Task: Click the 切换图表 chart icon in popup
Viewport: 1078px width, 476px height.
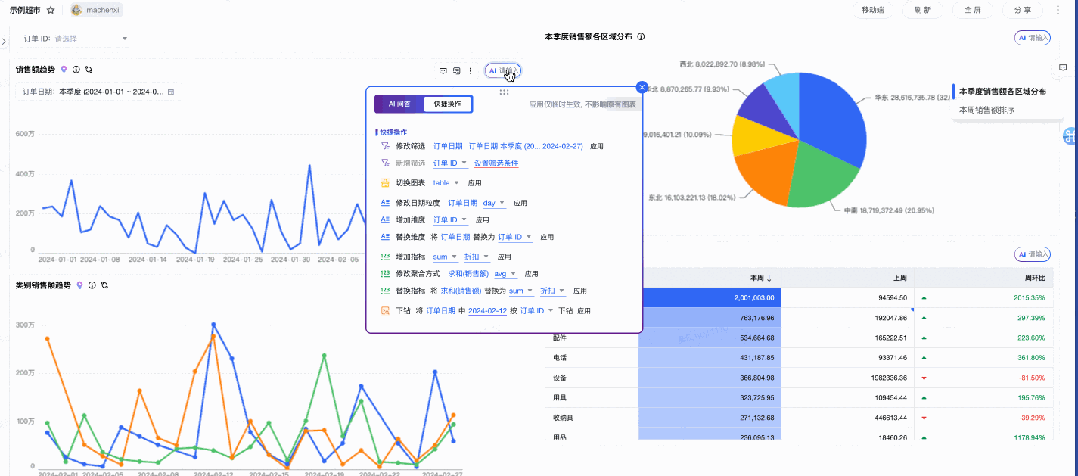Action: tap(386, 183)
